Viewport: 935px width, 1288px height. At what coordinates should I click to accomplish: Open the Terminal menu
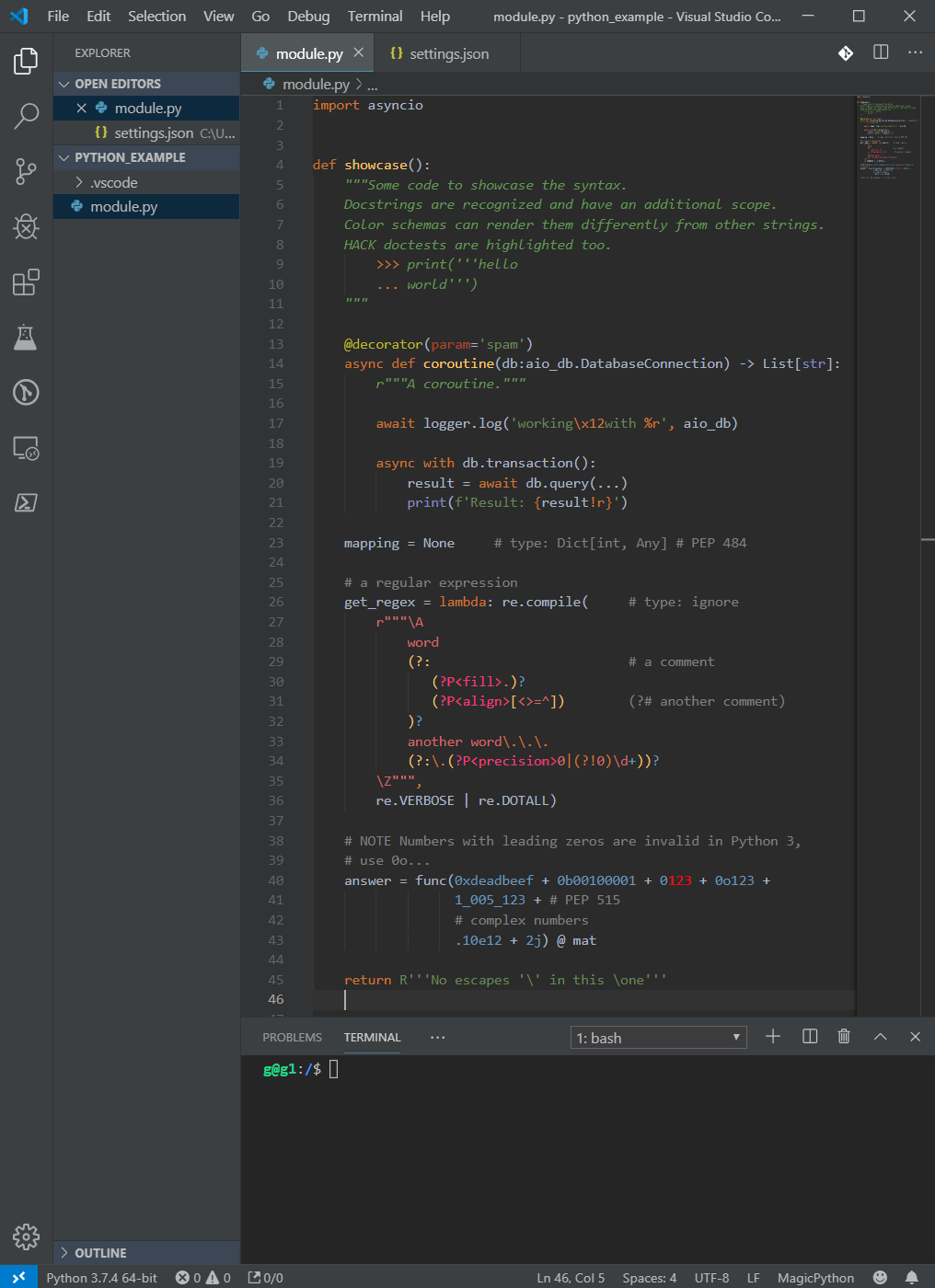point(375,17)
